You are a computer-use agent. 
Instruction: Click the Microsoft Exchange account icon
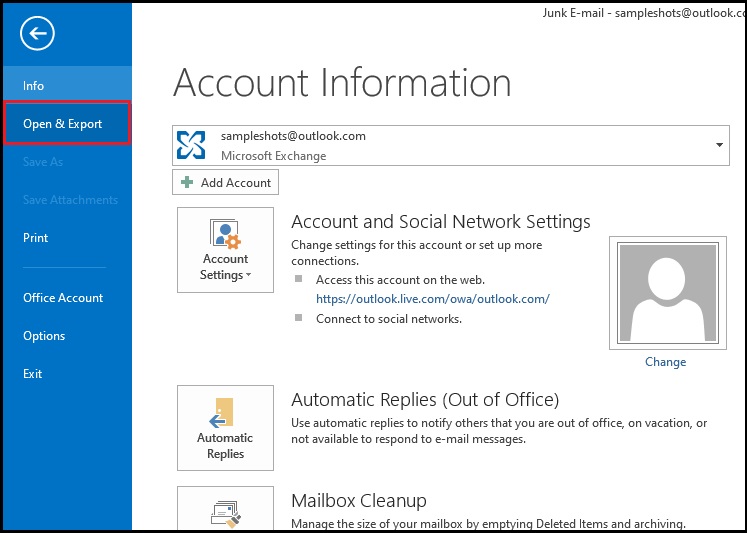click(x=191, y=145)
